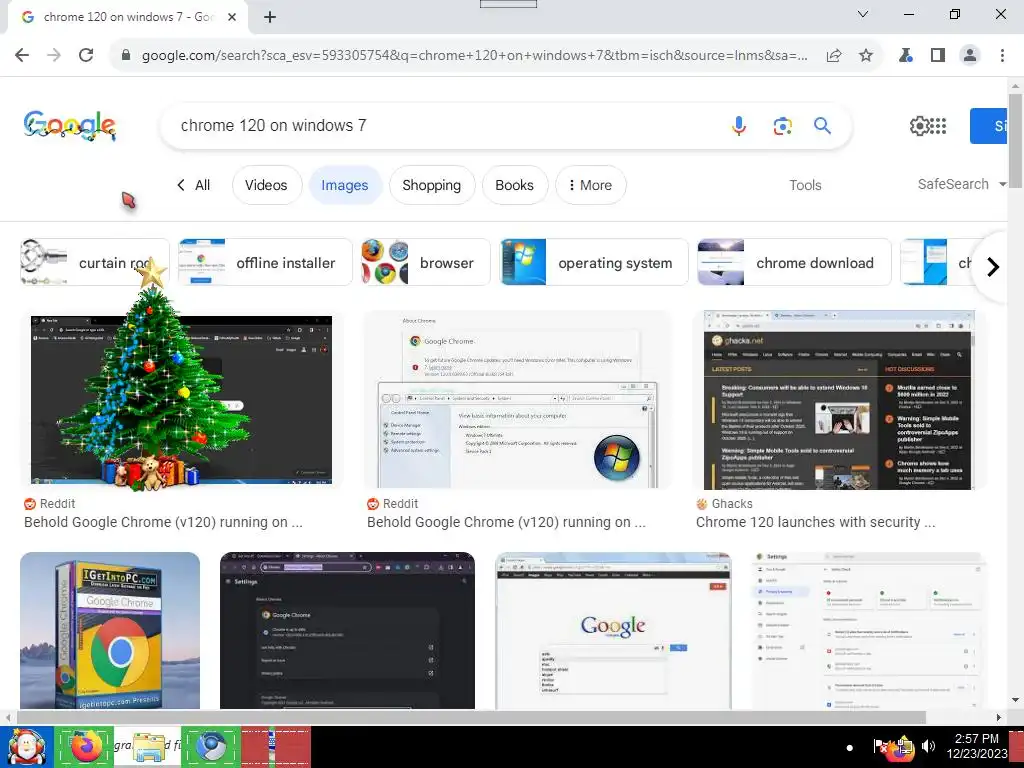This screenshot has width=1024, height=768.
Task: Share this page using the share icon
Action: pyautogui.click(x=834, y=56)
